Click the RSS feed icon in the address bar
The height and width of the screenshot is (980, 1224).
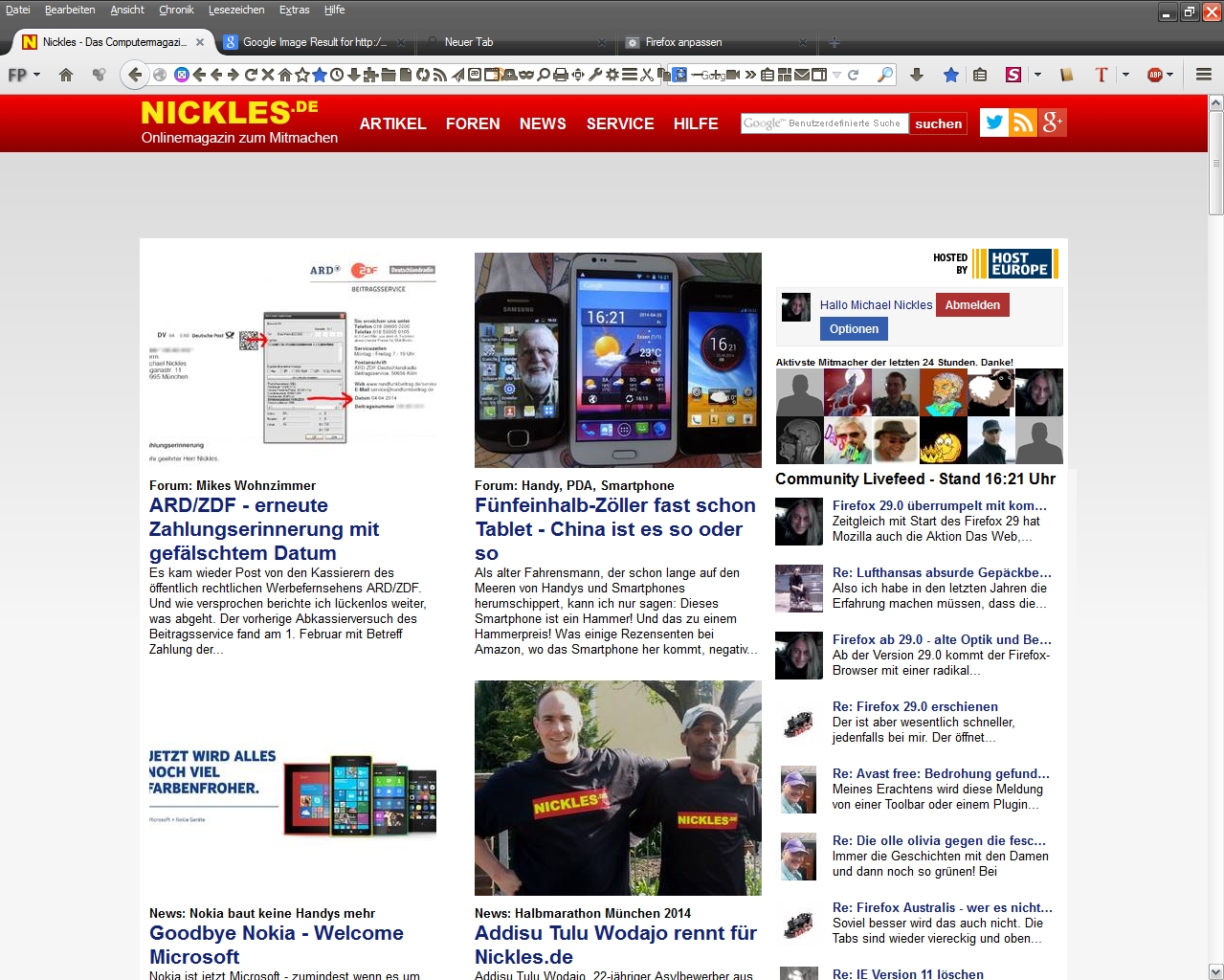tap(439, 75)
